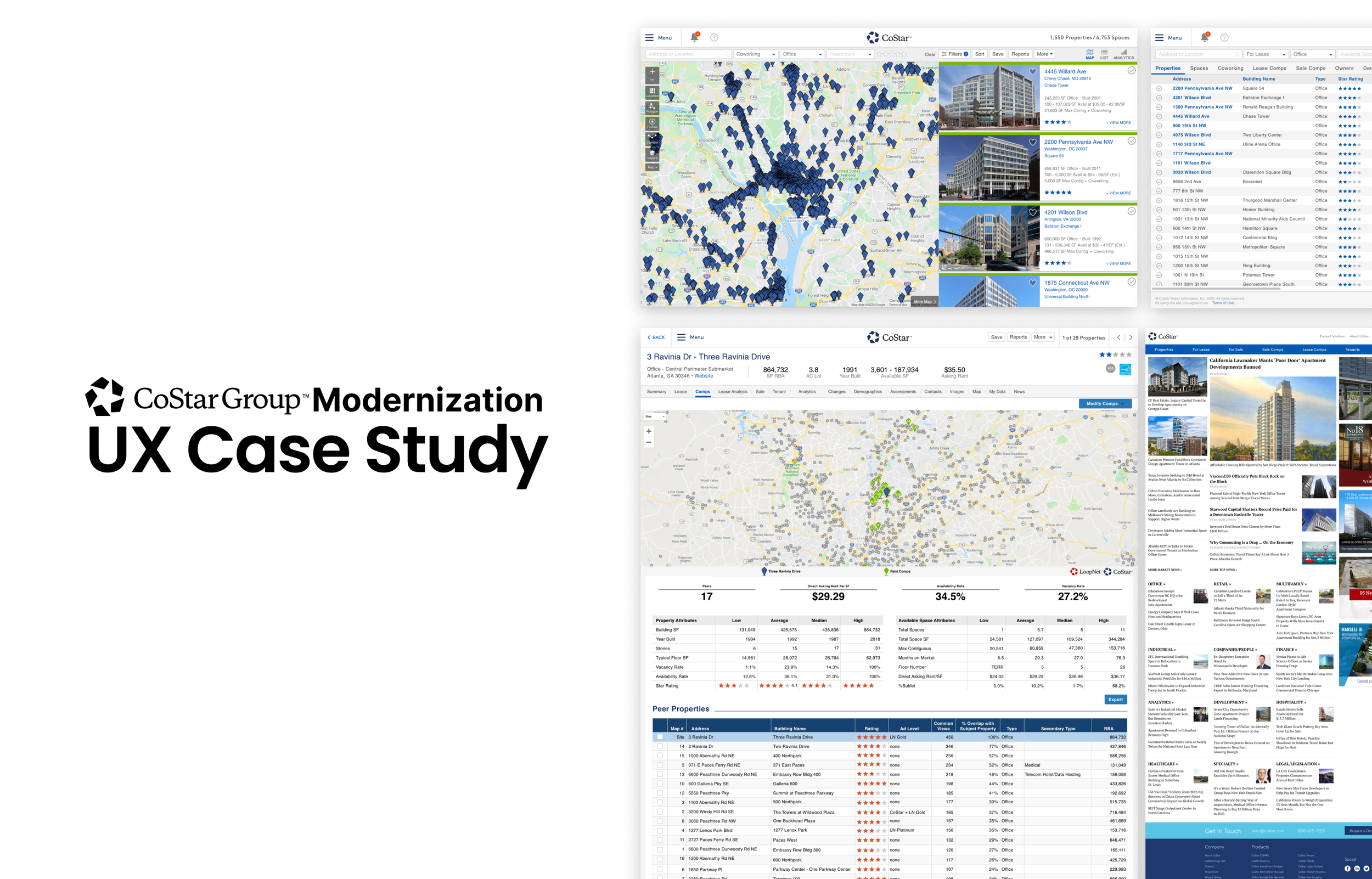Select the 2200 Pennsylvania Ave NW card checkmark
The image size is (1372, 879).
tap(1131, 141)
